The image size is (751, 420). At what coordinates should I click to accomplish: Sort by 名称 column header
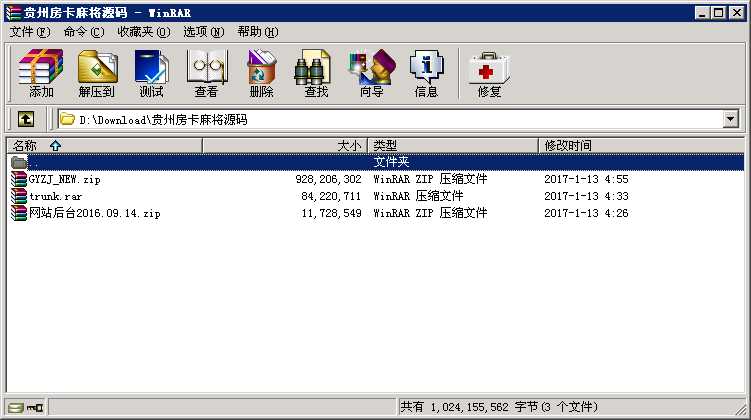104,146
